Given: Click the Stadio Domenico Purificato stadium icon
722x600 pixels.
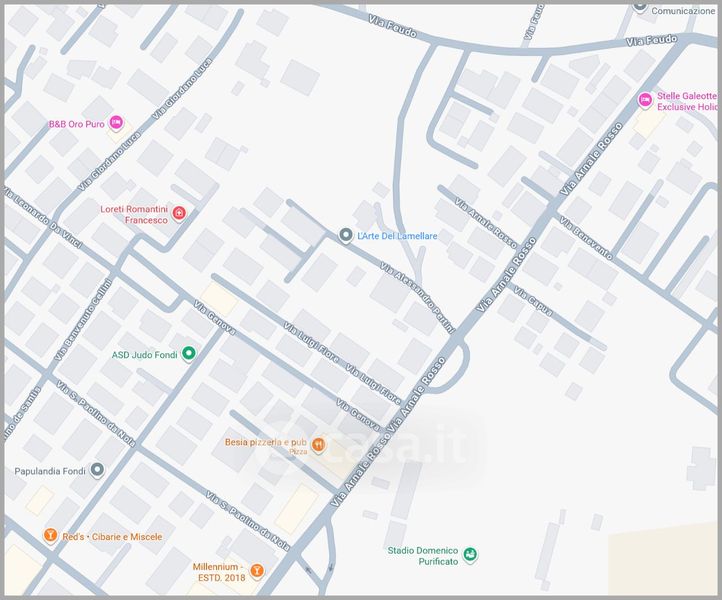Looking at the screenshot, I should pos(469,555).
